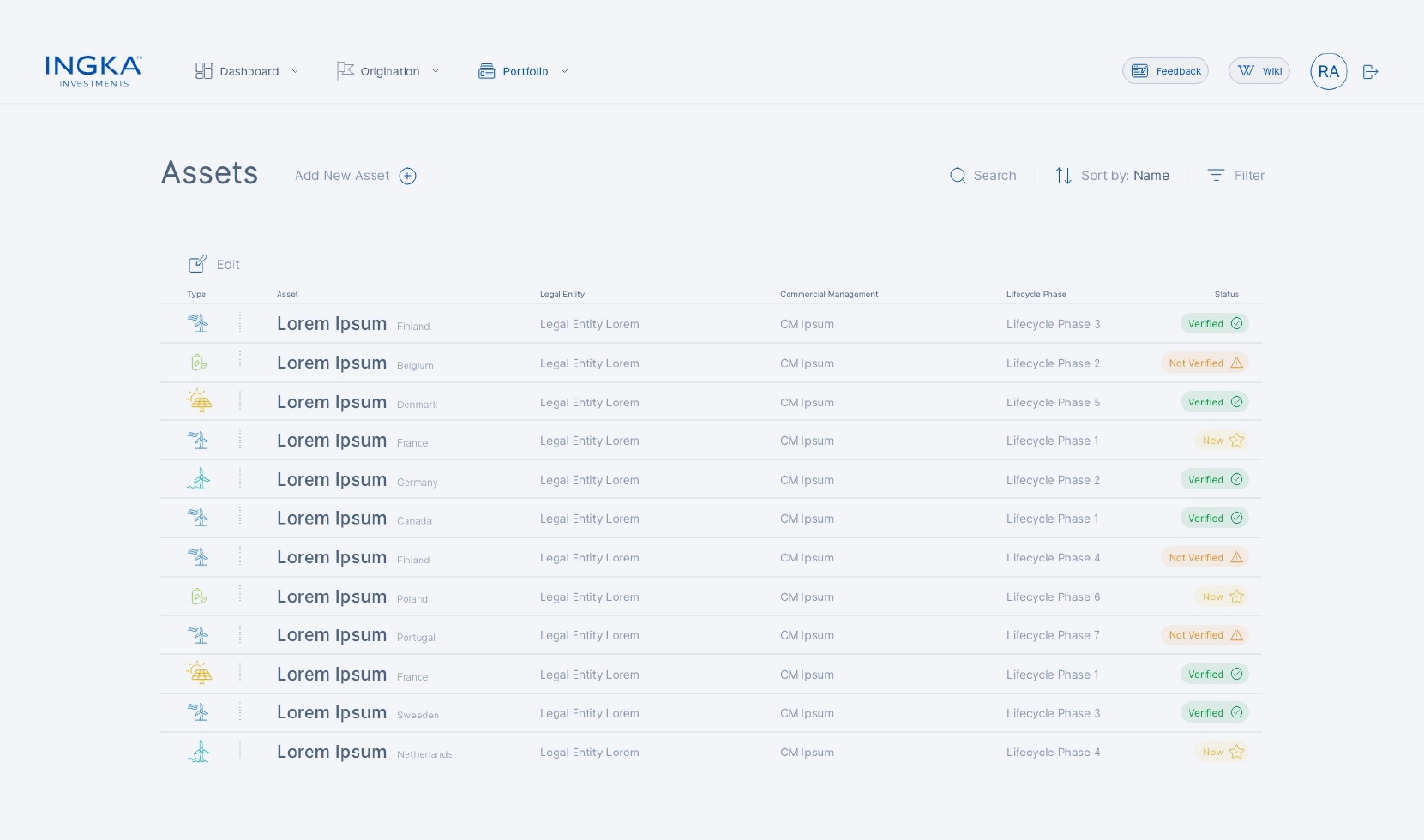Open Lorem Ipsum asset in Denmark
Viewport: 1424px width, 840px height.
click(332, 402)
